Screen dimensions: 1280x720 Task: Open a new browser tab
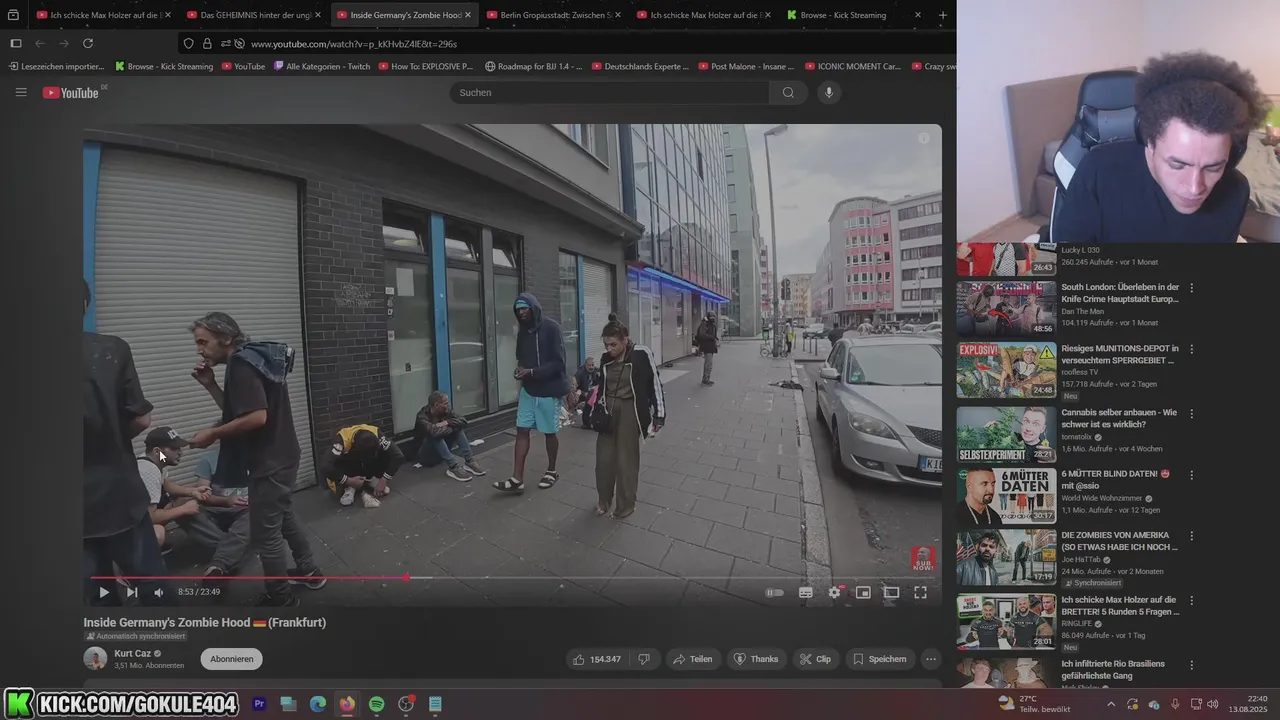point(942,15)
